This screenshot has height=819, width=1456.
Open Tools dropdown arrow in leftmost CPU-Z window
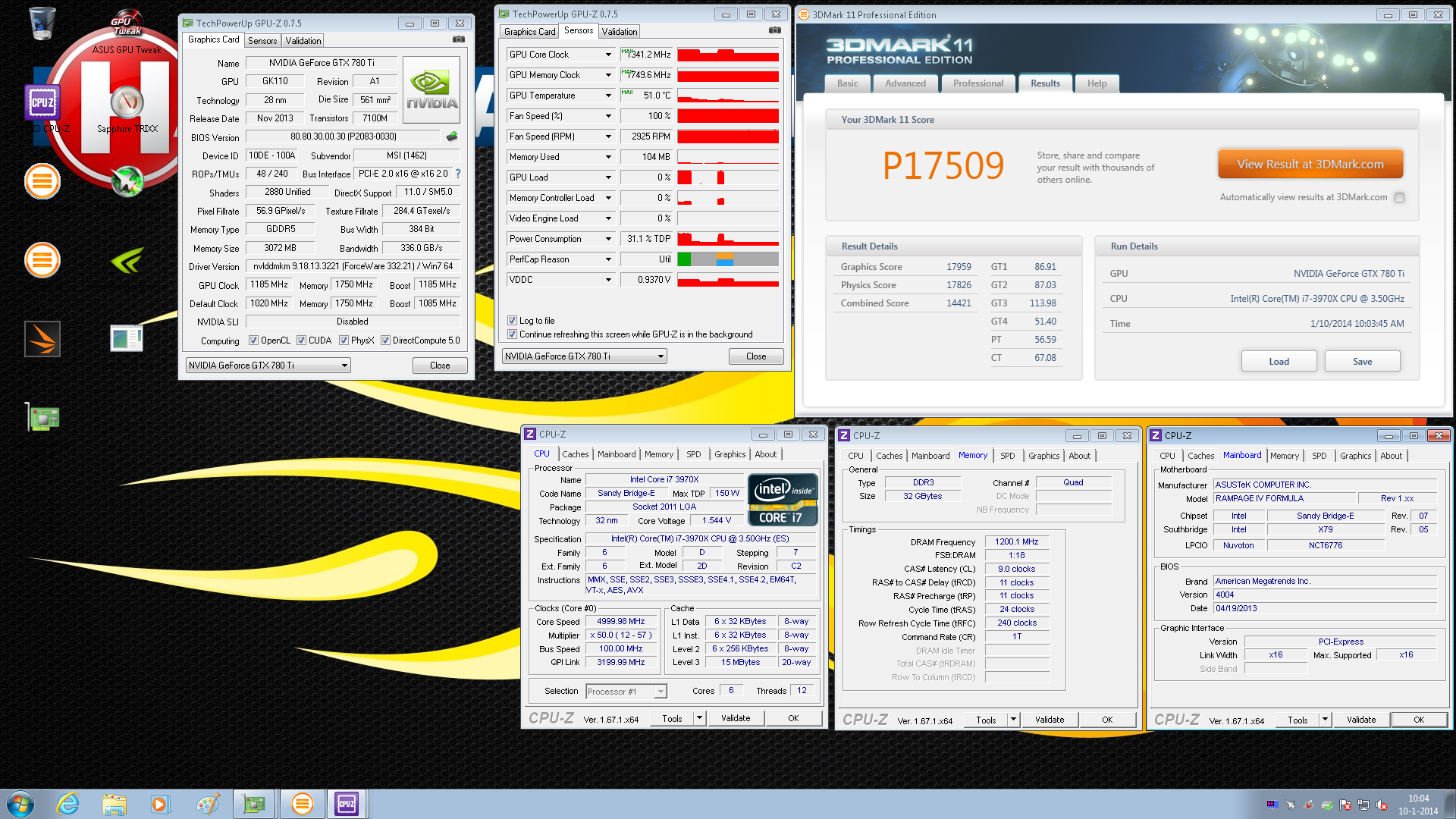(699, 718)
